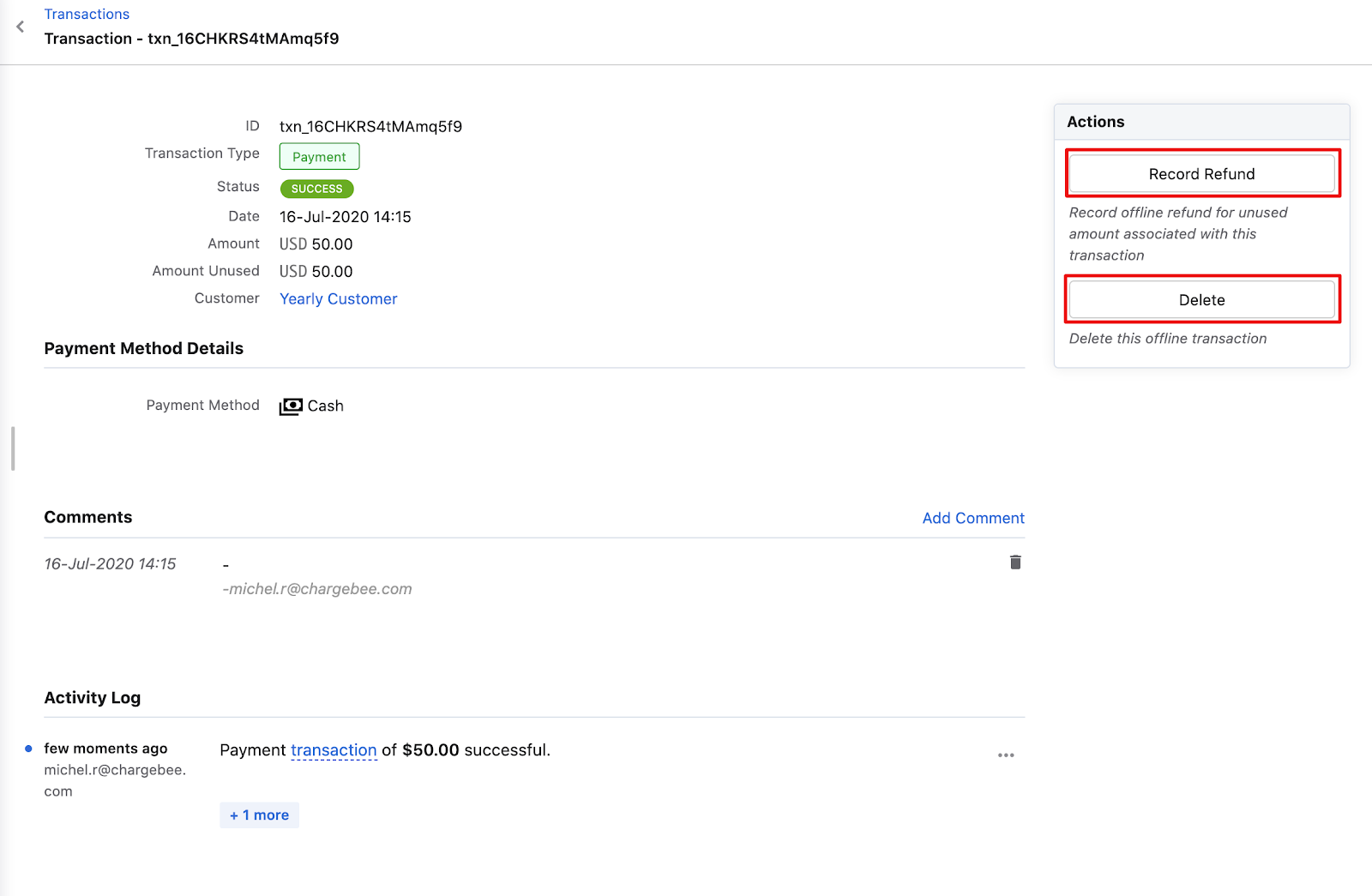Click the left edge scrollbar handle

13,448
